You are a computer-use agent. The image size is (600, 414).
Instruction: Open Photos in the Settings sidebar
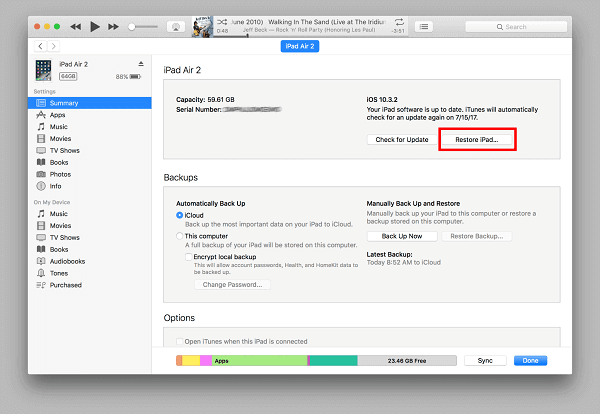pos(61,174)
